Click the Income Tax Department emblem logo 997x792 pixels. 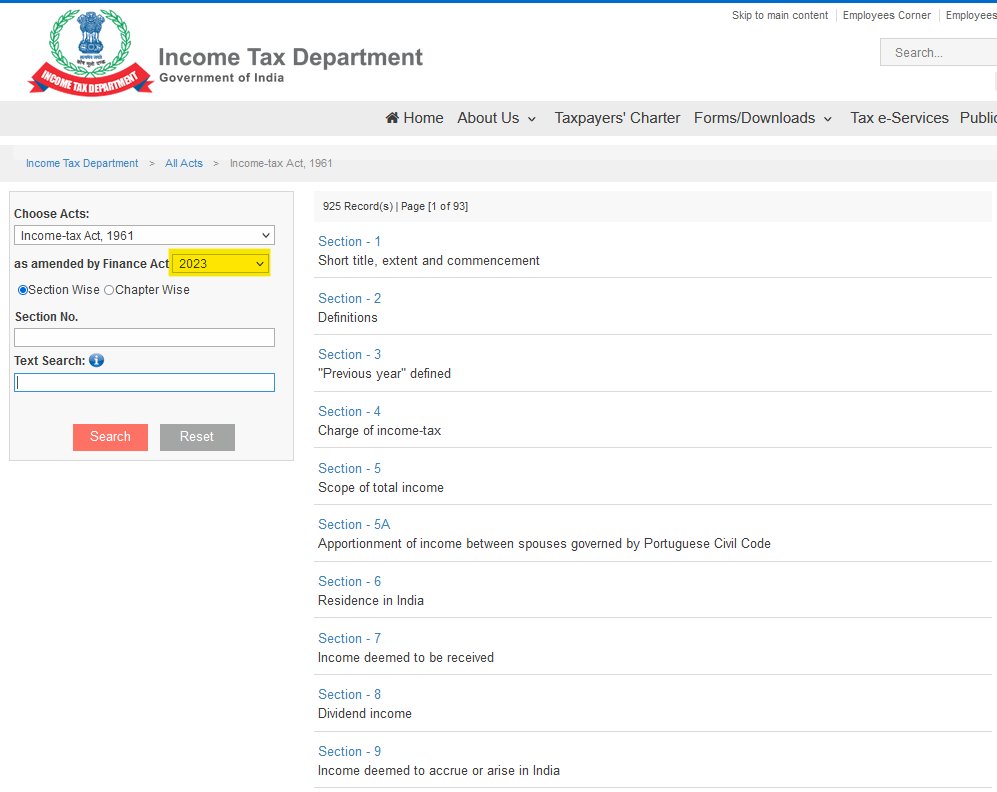(x=90, y=52)
